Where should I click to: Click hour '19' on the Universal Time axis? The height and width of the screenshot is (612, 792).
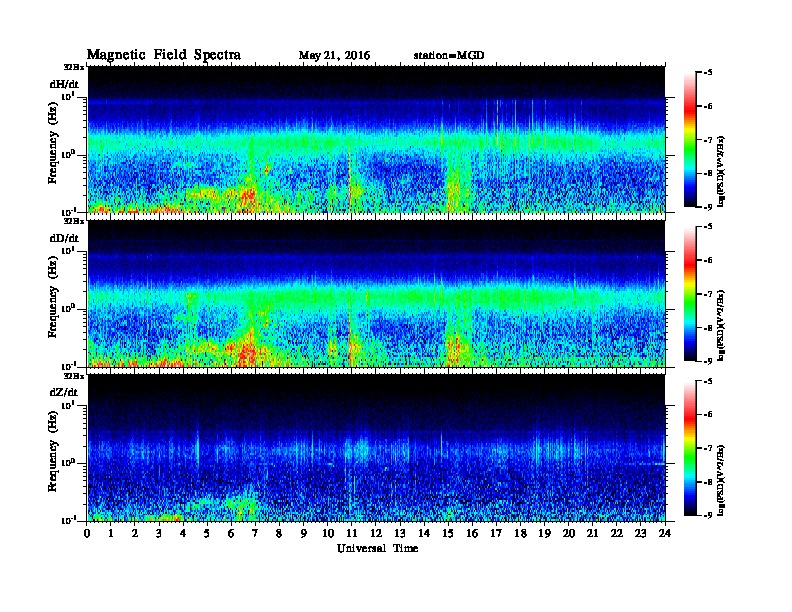tap(544, 533)
